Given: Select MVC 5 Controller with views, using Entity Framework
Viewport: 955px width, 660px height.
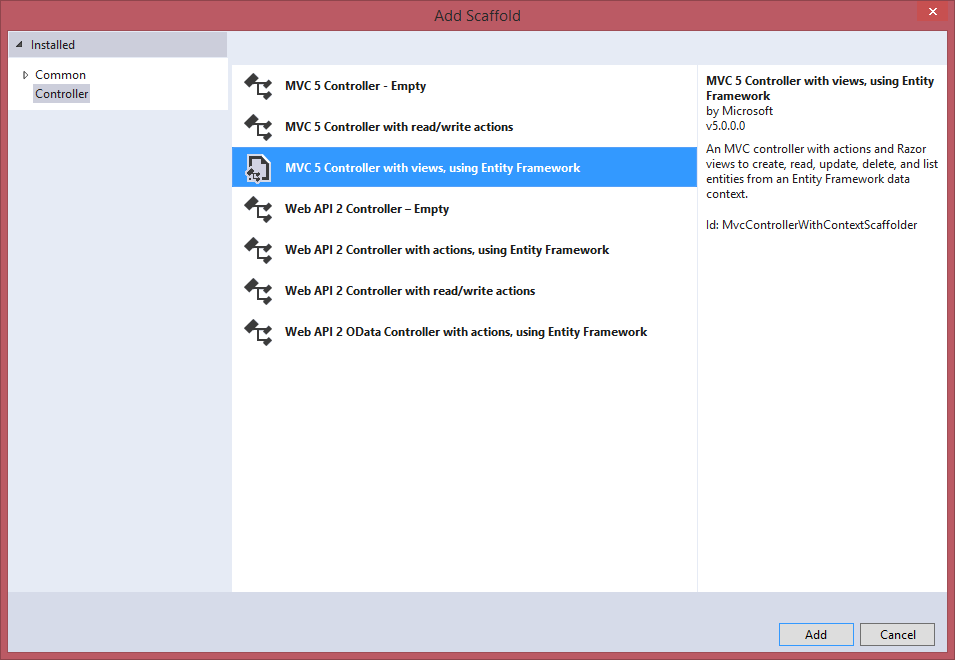Looking at the screenshot, I should [x=464, y=167].
